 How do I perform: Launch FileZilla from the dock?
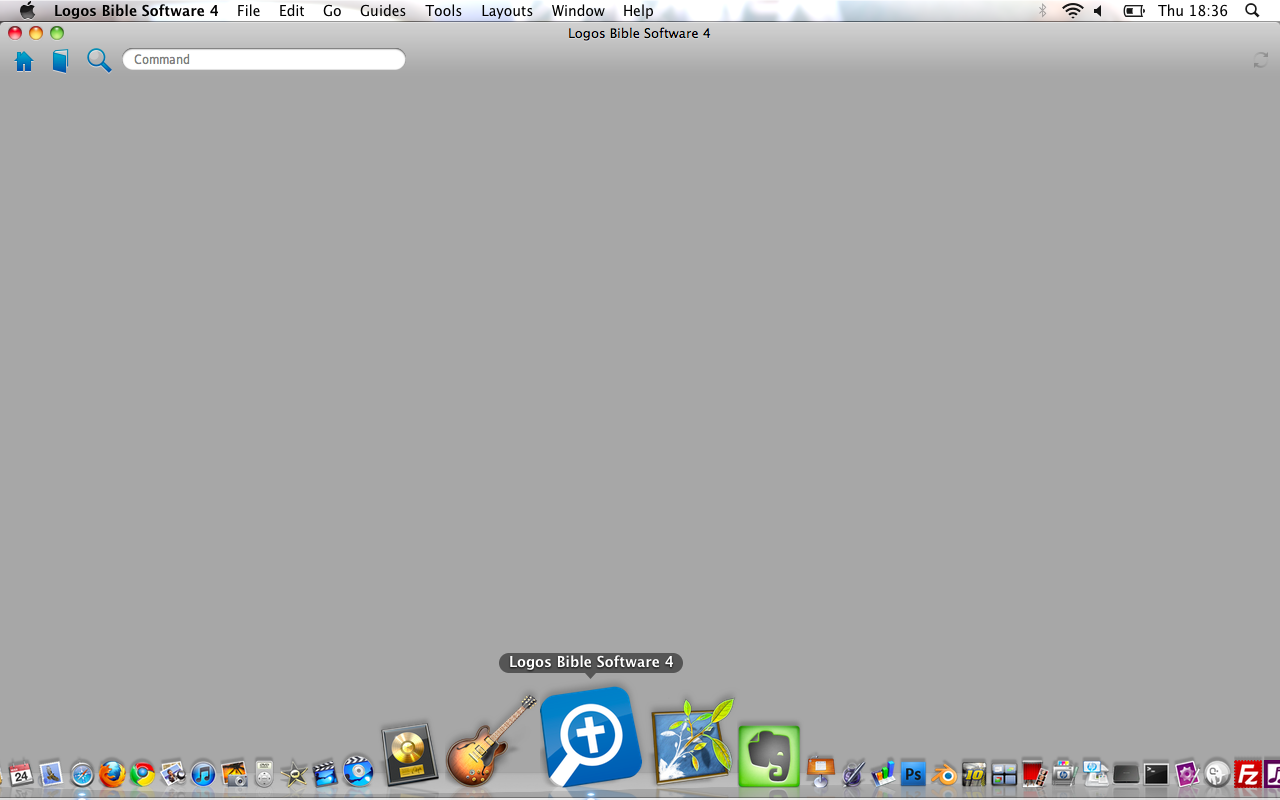[1248, 773]
